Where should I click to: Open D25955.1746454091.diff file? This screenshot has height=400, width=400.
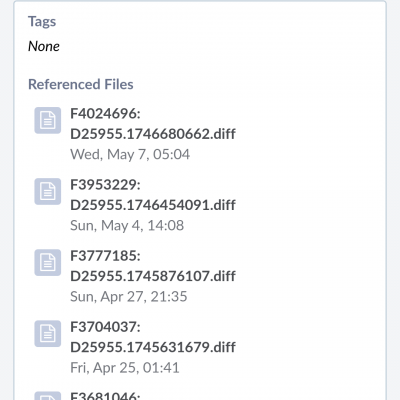[153, 205]
